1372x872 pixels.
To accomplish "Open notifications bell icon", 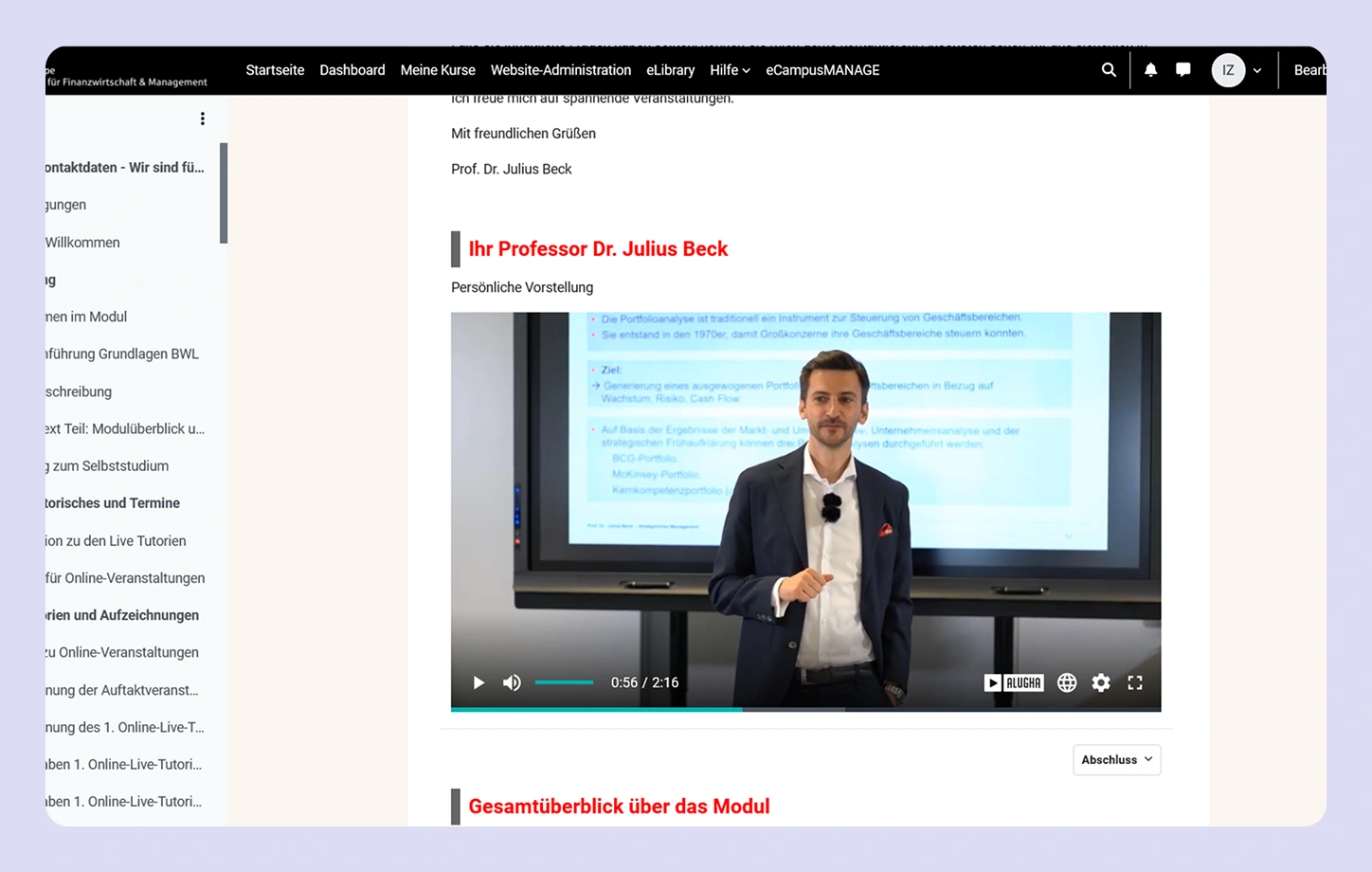I will pos(1150,70).
